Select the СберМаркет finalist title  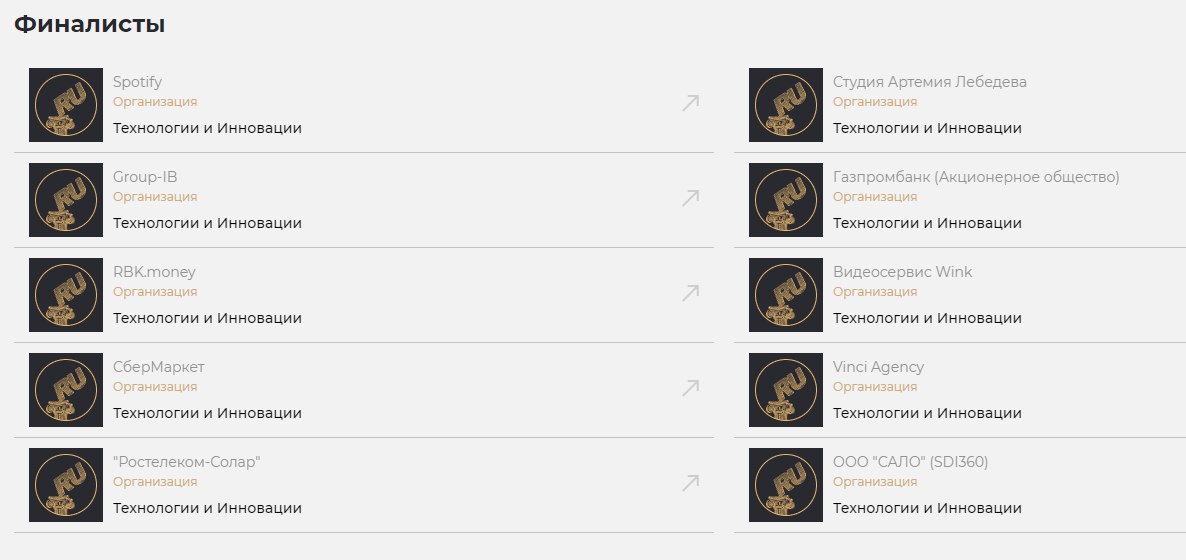158,367
